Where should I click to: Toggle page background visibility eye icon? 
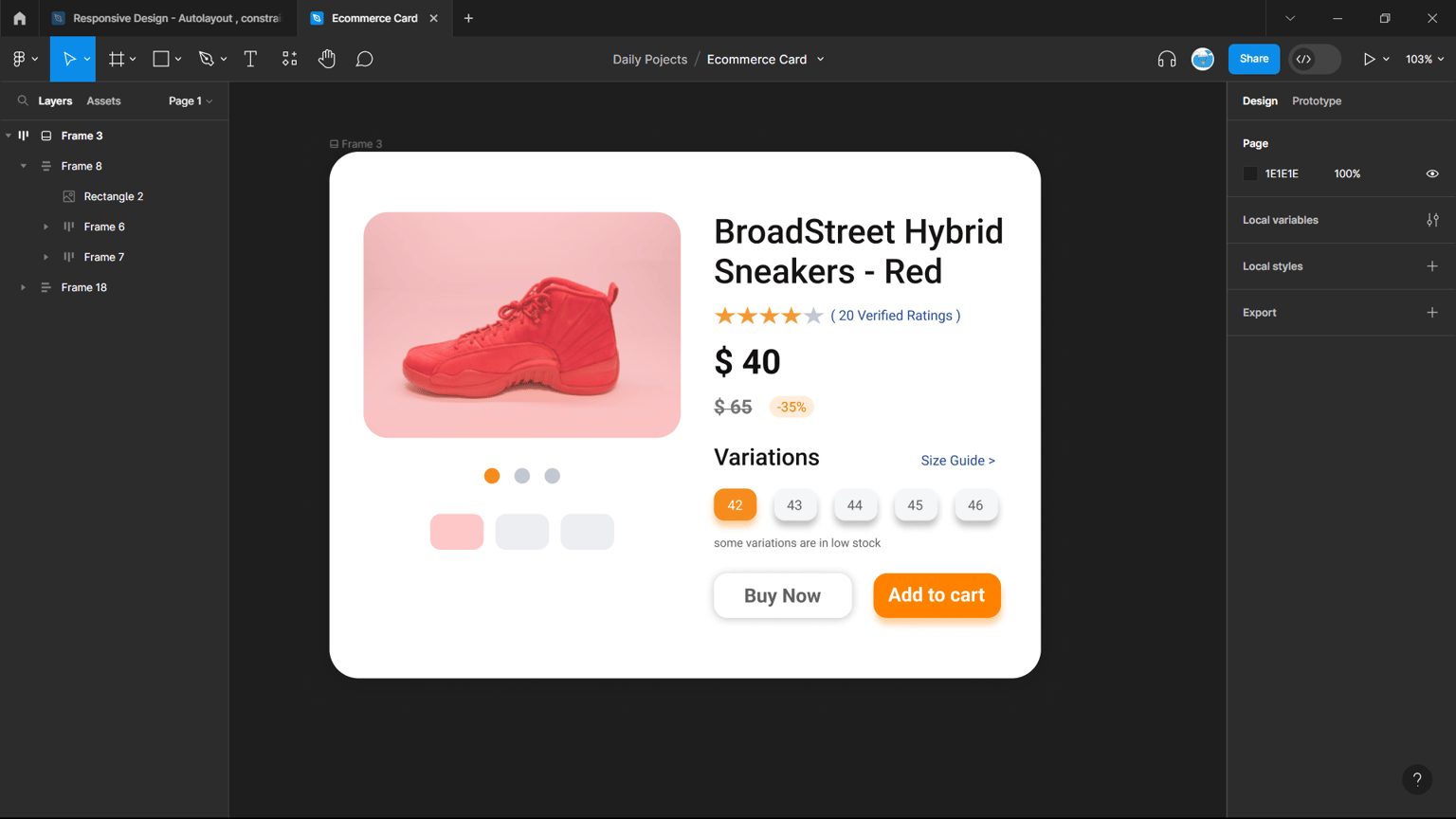(1432, 173)
